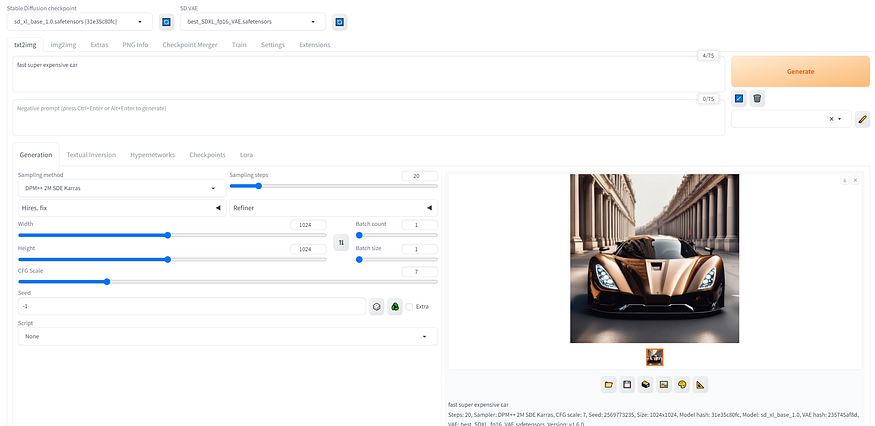Adjust the Batch count slider
Image resolution: width=875 pixels, height=426 pixels.
tap(397, 235)
